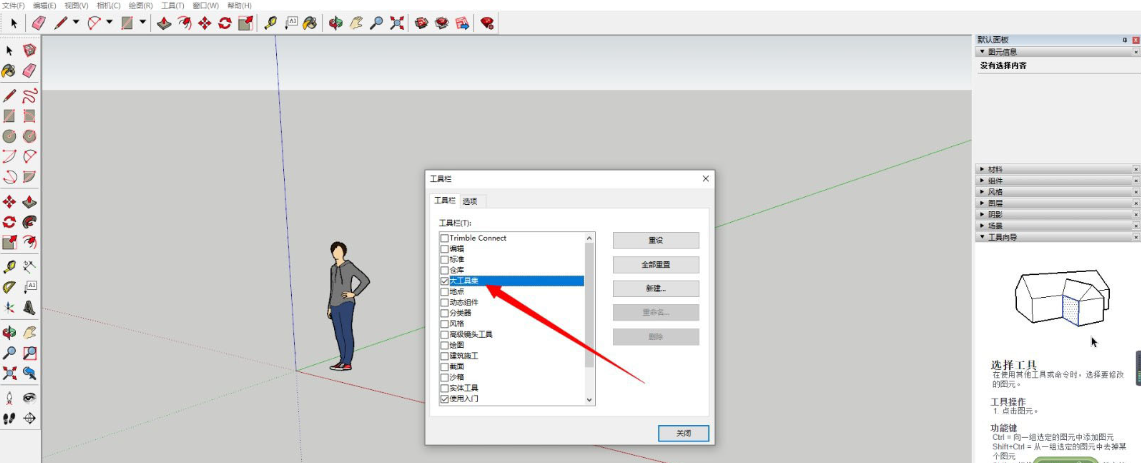Select the Move tool in top toolbar
The width and height of the screenshot is (1141, 463).
(x=204, y=23)
